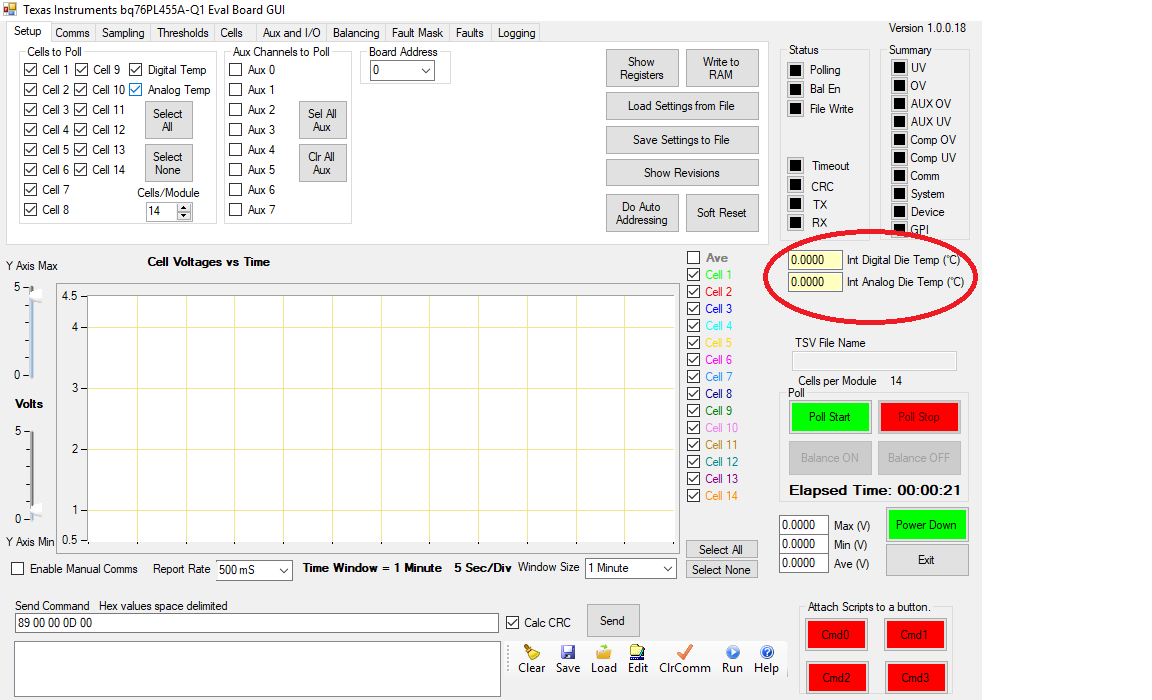The width and height of the screenshot is (1152, 700).
Task: Click the red Cmd0 script button
Action: (x=835, y=635)
